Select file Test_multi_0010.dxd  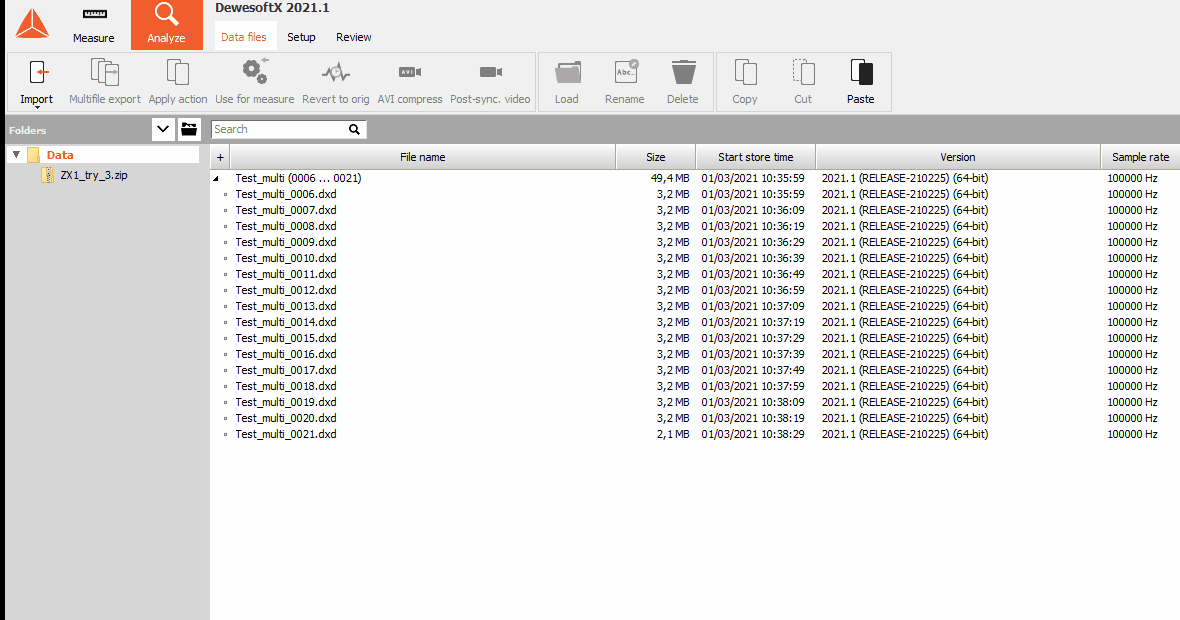(286, 258)
